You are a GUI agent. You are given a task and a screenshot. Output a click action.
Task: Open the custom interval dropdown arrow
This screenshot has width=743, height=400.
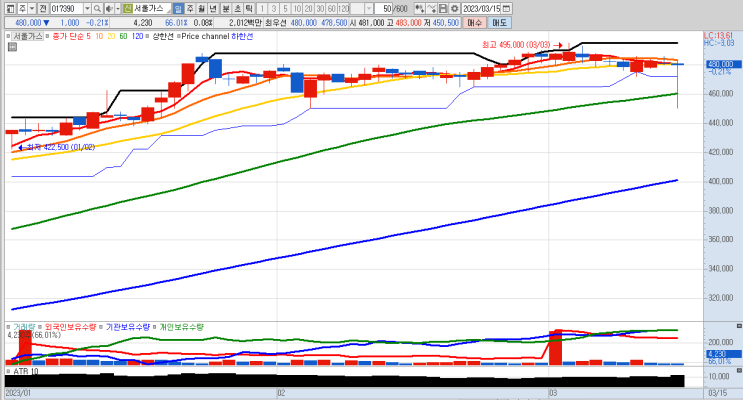point(369,9)
